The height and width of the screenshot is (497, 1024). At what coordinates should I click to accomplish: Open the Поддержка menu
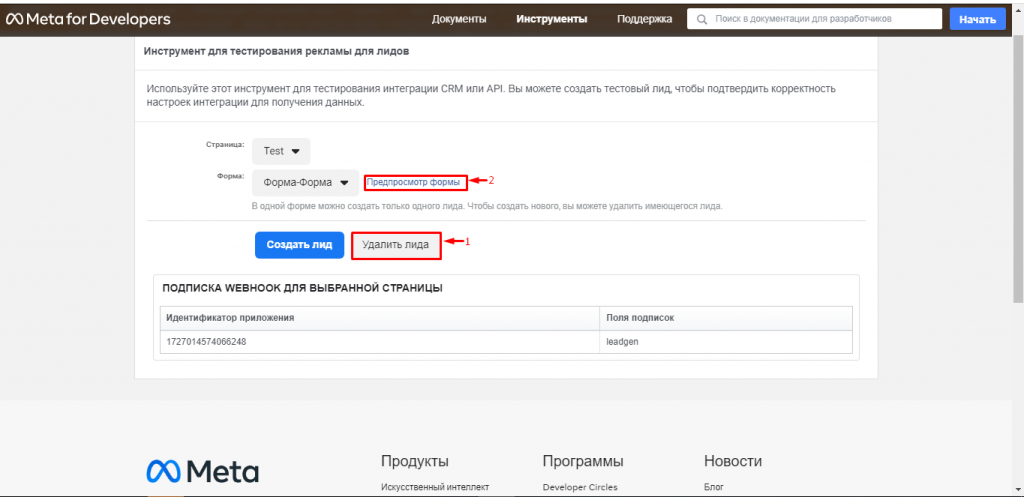pyautogui.click(x=645, y=19)
